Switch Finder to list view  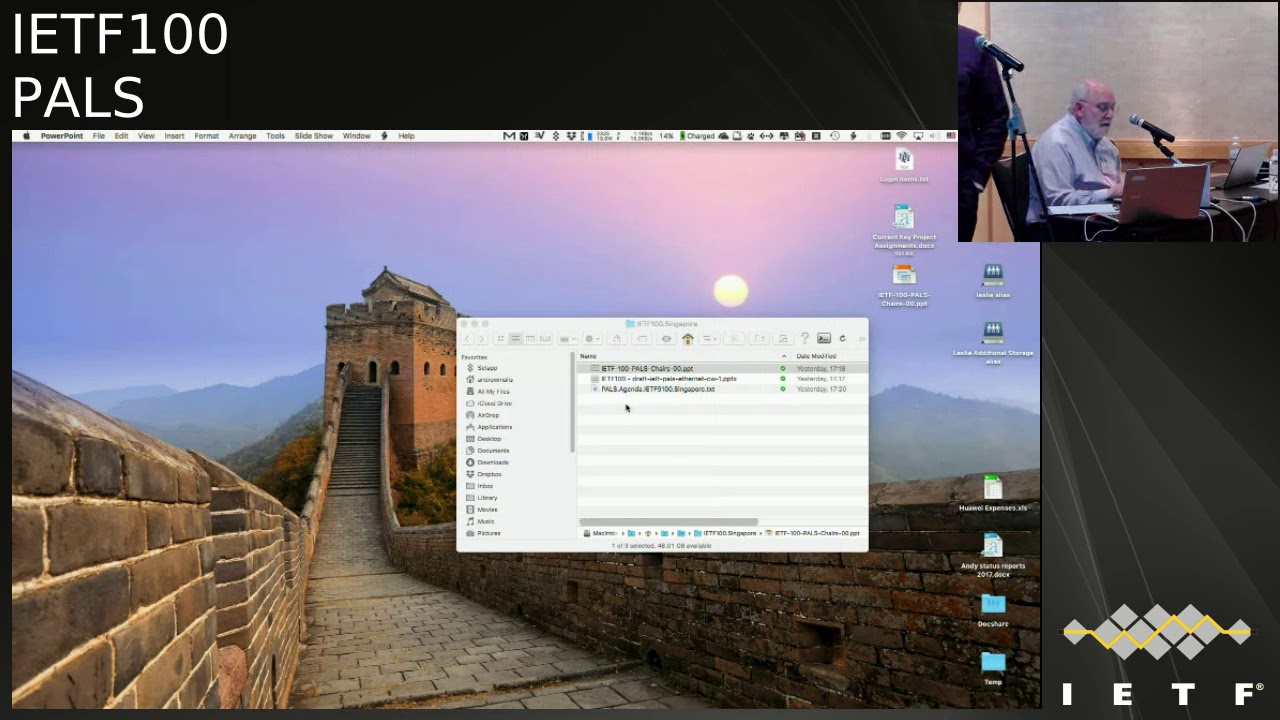click(515, 339)
